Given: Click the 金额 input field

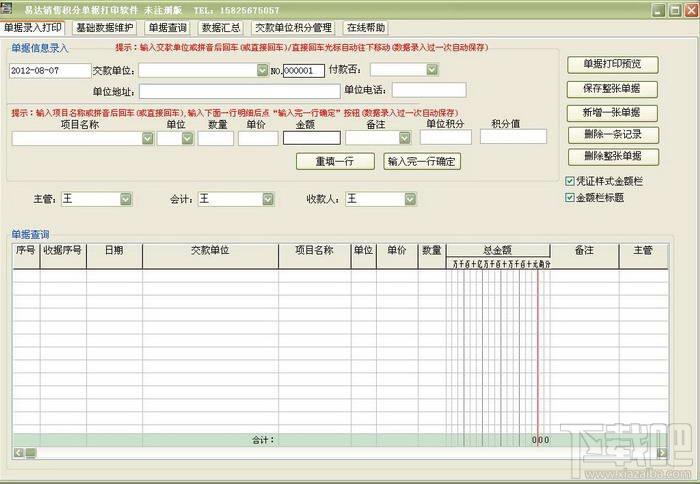Looking at the screenshot, I should click(312, 138).
